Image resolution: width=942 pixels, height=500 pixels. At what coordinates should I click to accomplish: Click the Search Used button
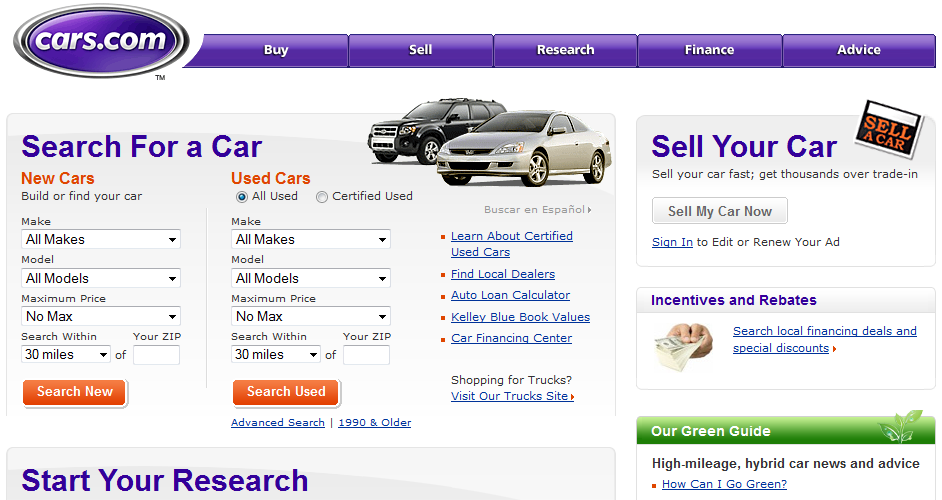[286, 392]
